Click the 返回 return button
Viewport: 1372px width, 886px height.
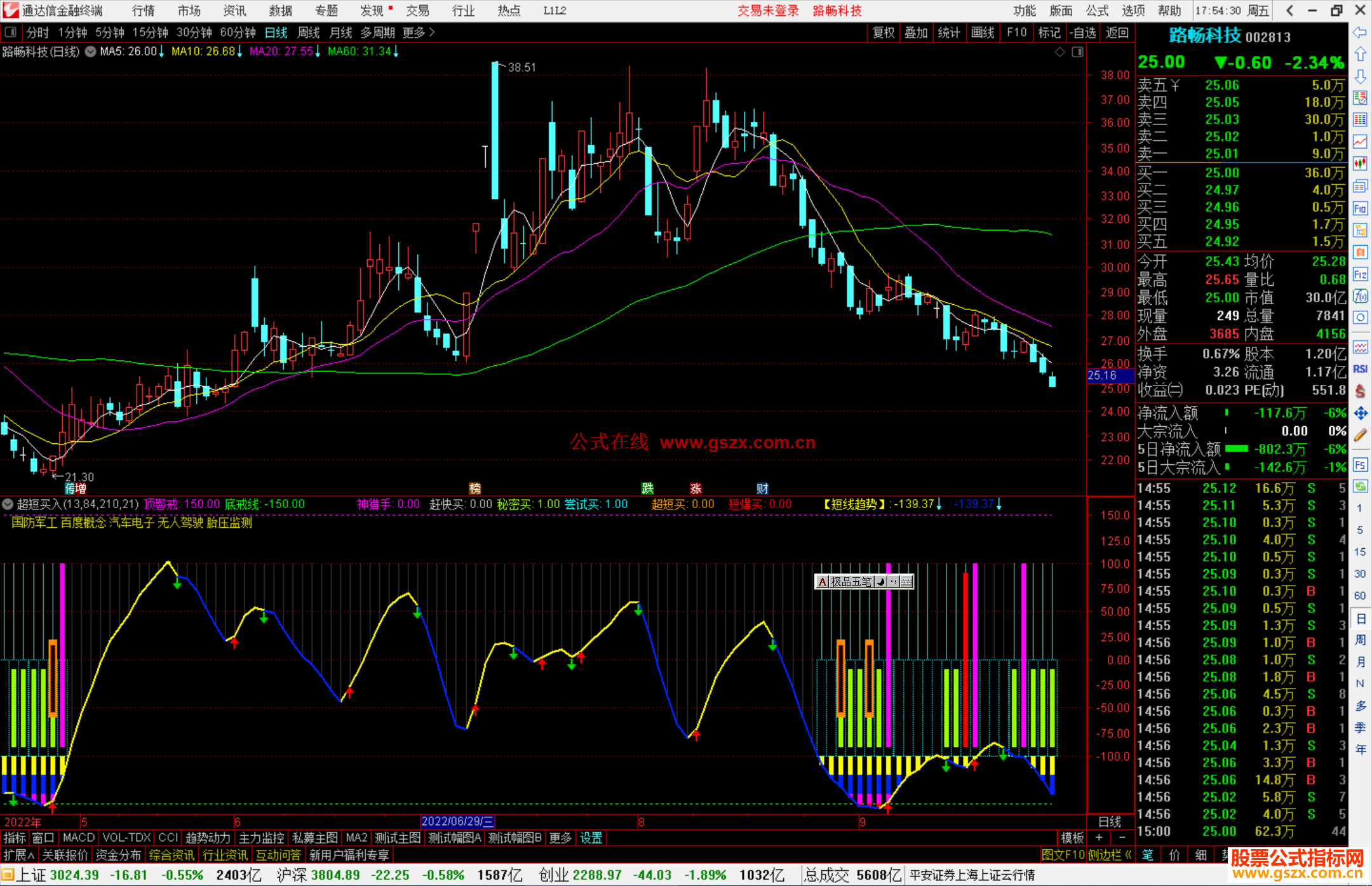pos(1117,32)
